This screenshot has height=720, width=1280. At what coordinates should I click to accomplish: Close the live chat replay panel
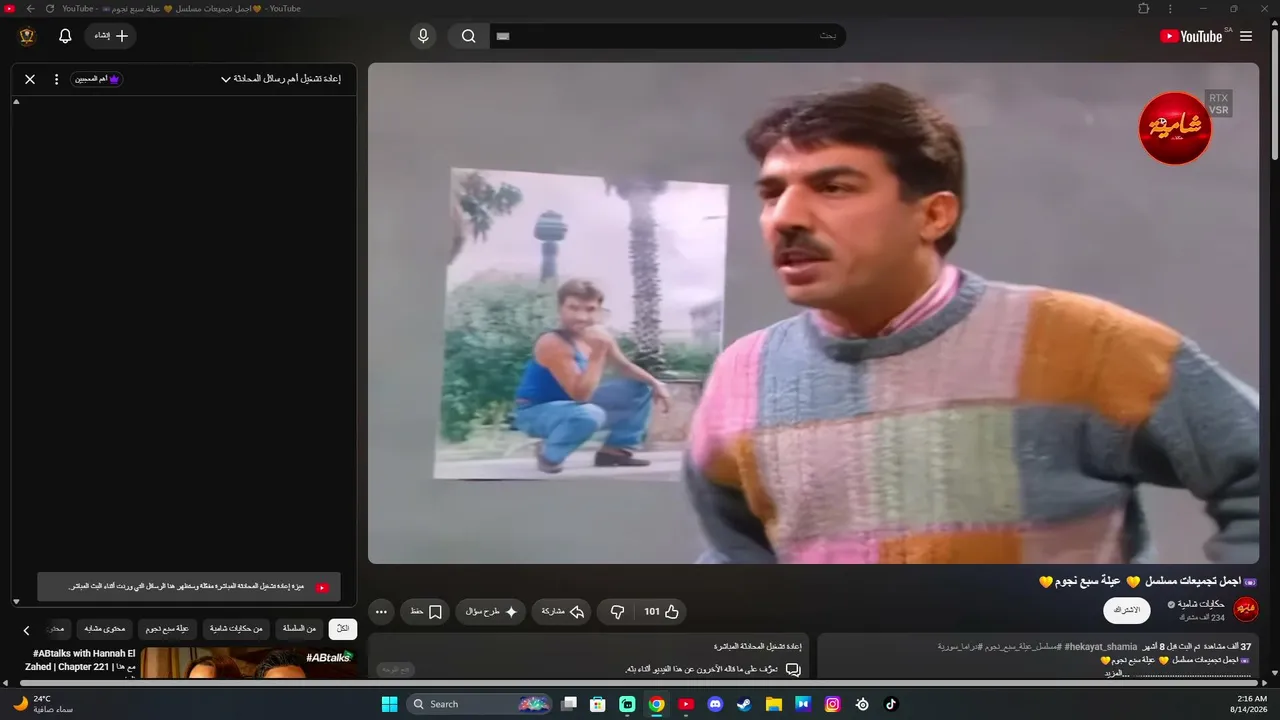coord(30,79)
